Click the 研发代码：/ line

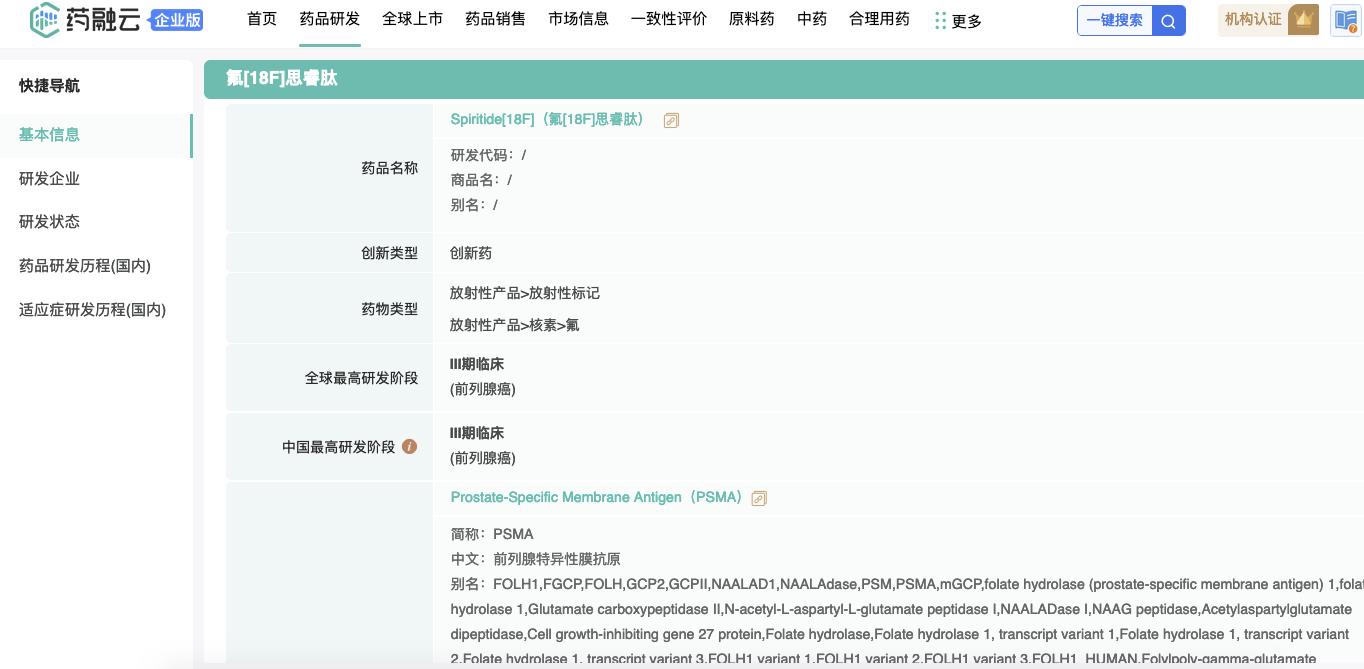tap(489, 155)
